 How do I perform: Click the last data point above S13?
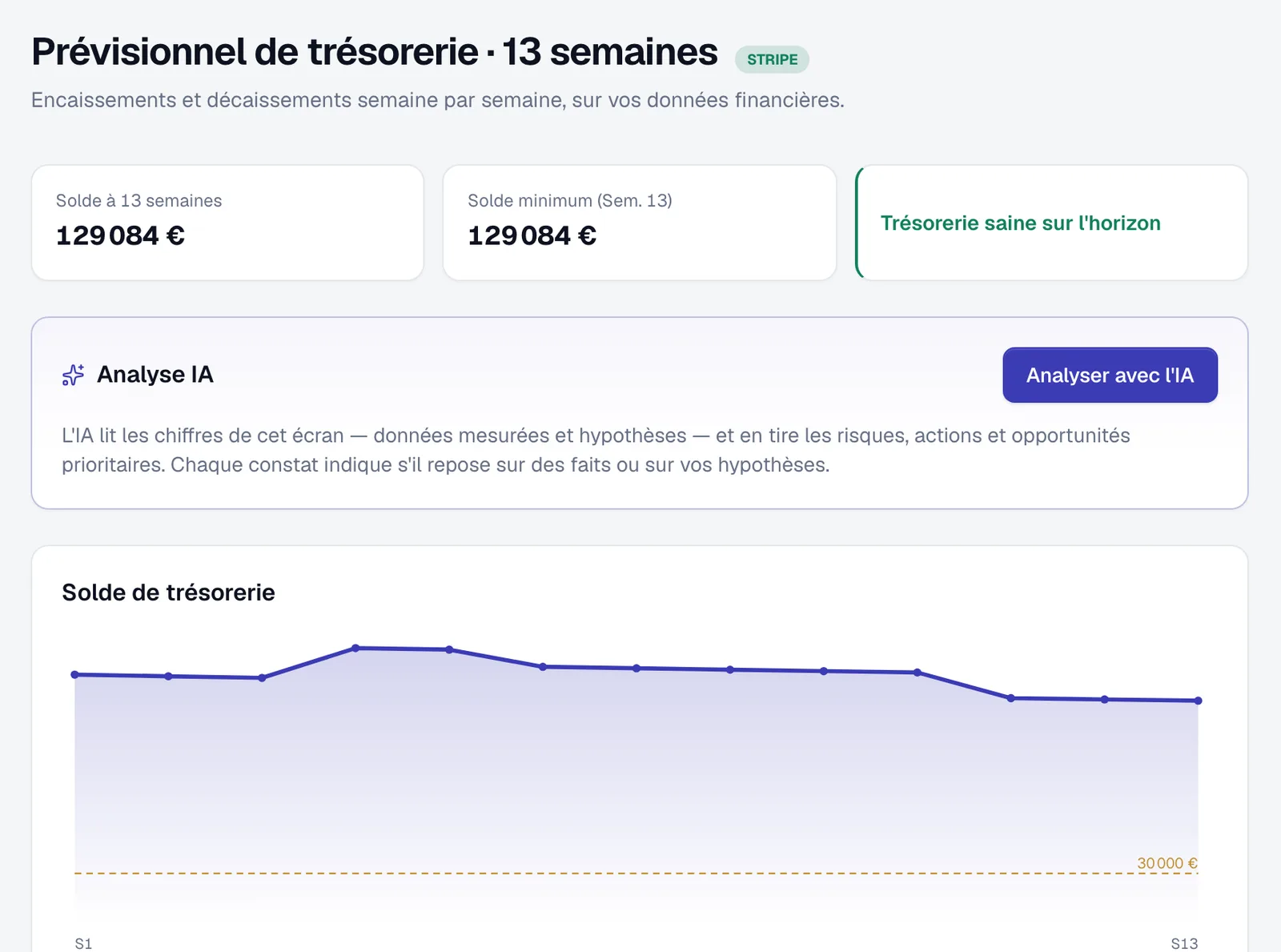1199,701
